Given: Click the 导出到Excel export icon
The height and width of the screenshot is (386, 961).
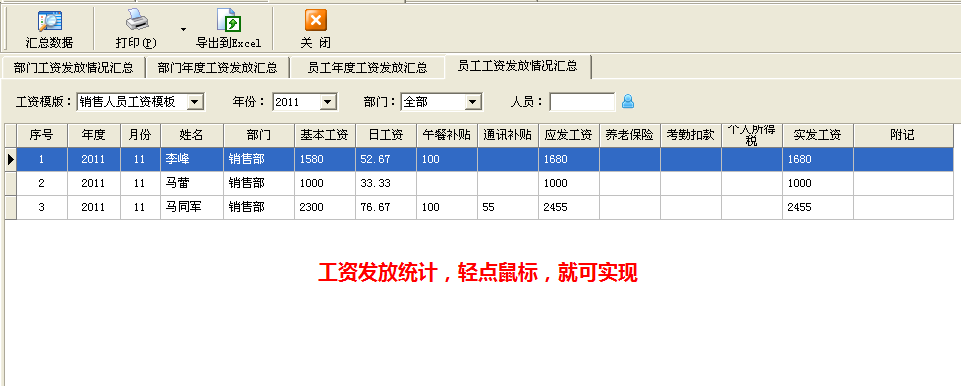Looking at the screenshot, I should click(229, 21).
